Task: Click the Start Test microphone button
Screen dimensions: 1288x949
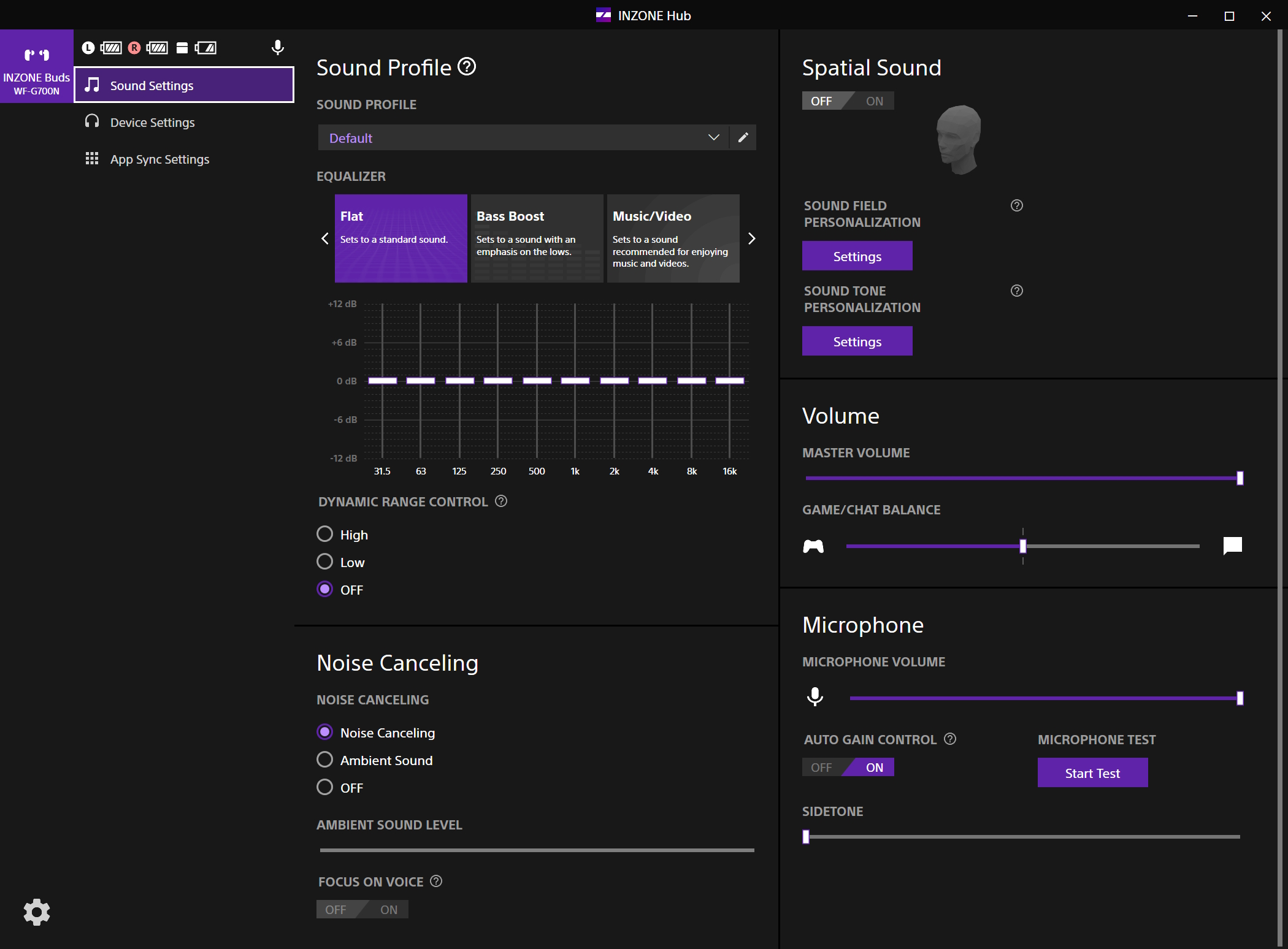Action: point(1092,772)
